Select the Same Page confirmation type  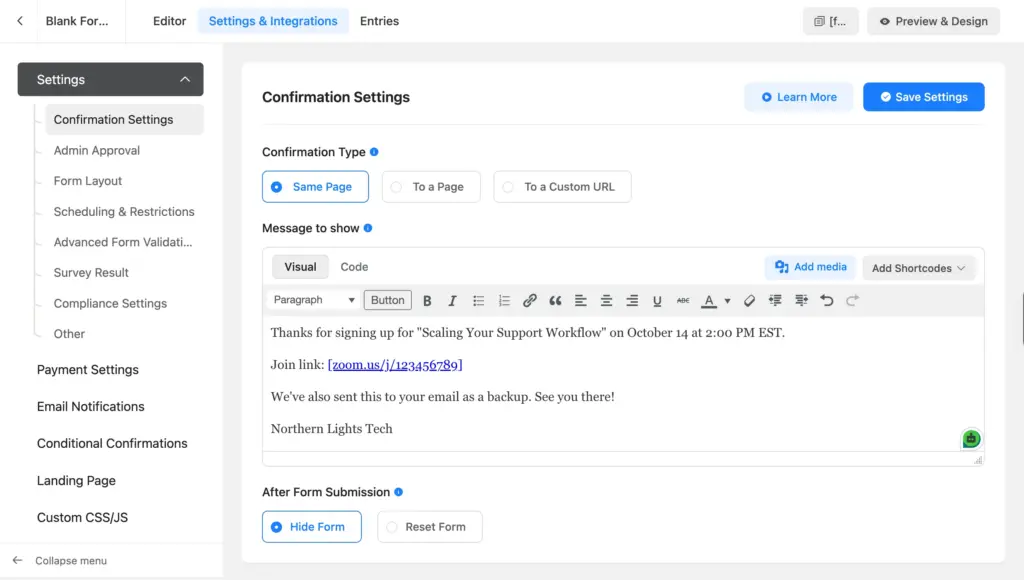[315, 187]
